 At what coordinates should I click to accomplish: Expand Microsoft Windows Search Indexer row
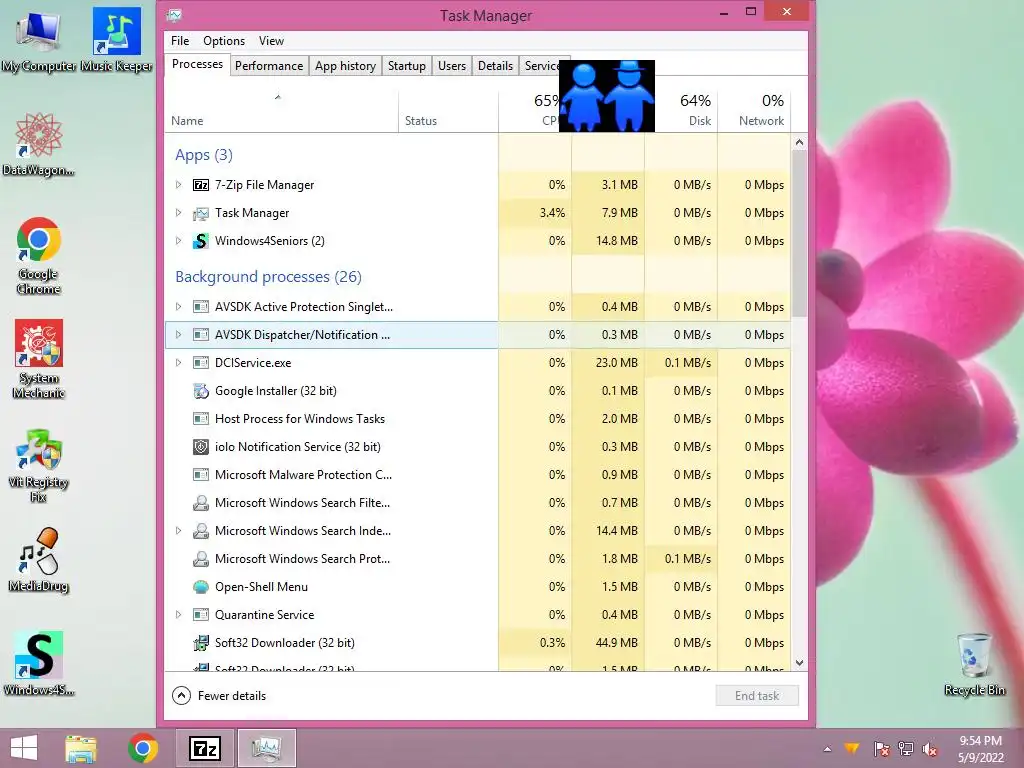point(178,531)
